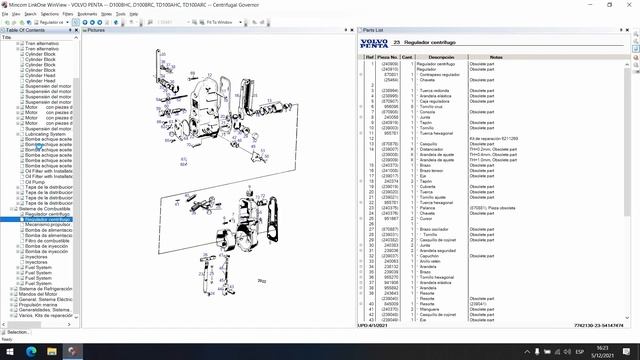Open the Selections menu
640x360 pixels.
(x=49, y=14)
